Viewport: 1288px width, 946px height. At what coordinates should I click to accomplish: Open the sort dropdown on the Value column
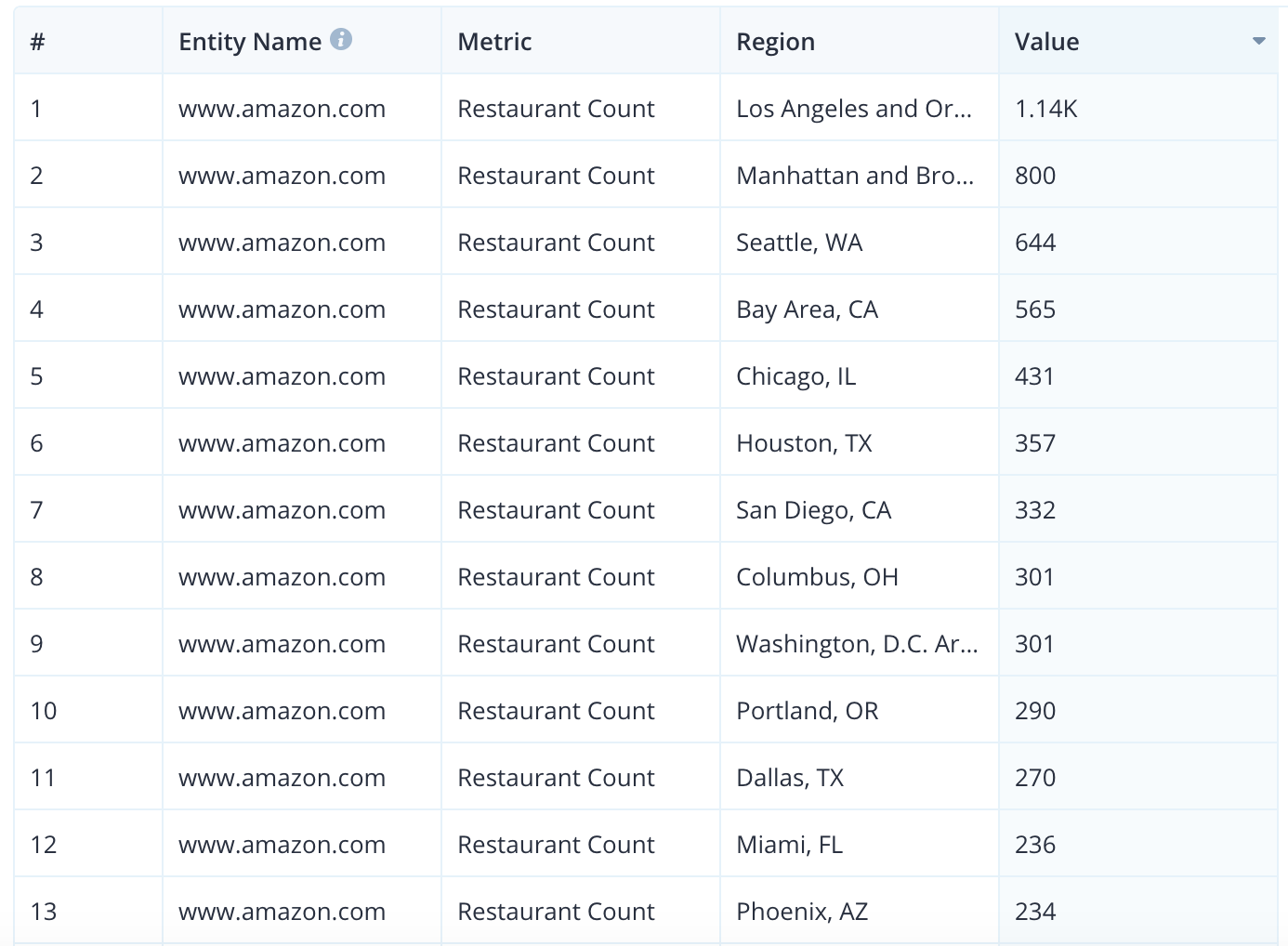tap(1260, 41)
